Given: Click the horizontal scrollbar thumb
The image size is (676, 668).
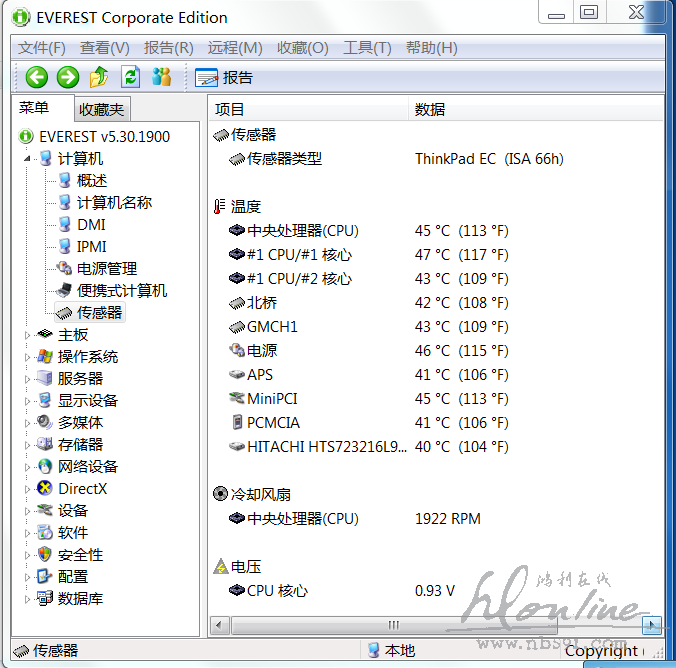Looking at the screenshot, I should pyautogui.click(x=394, y=625).
